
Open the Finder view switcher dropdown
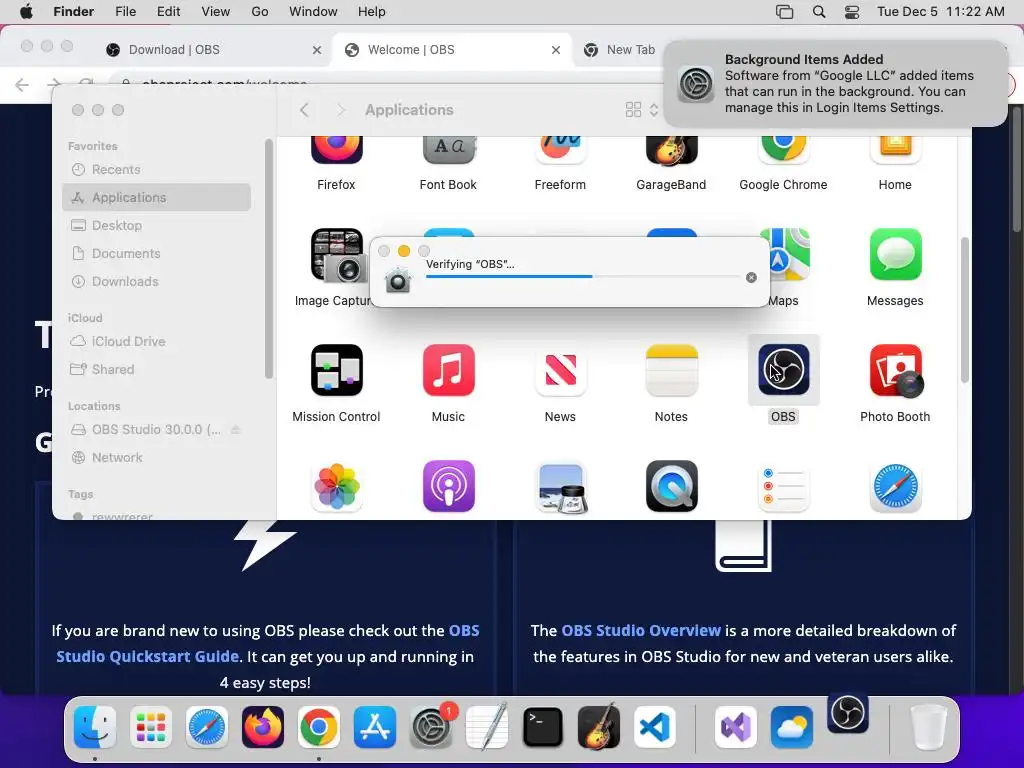tap(642, 110)
